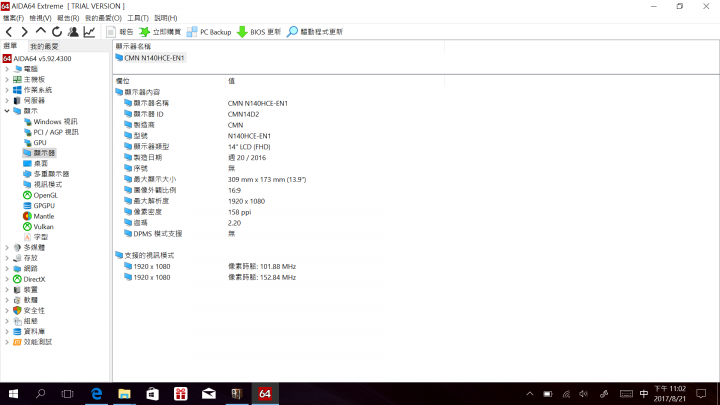Go forward with the right arrow toolbar icon
Viewport: 720px width, 405px height.
(x=25, y=32)
